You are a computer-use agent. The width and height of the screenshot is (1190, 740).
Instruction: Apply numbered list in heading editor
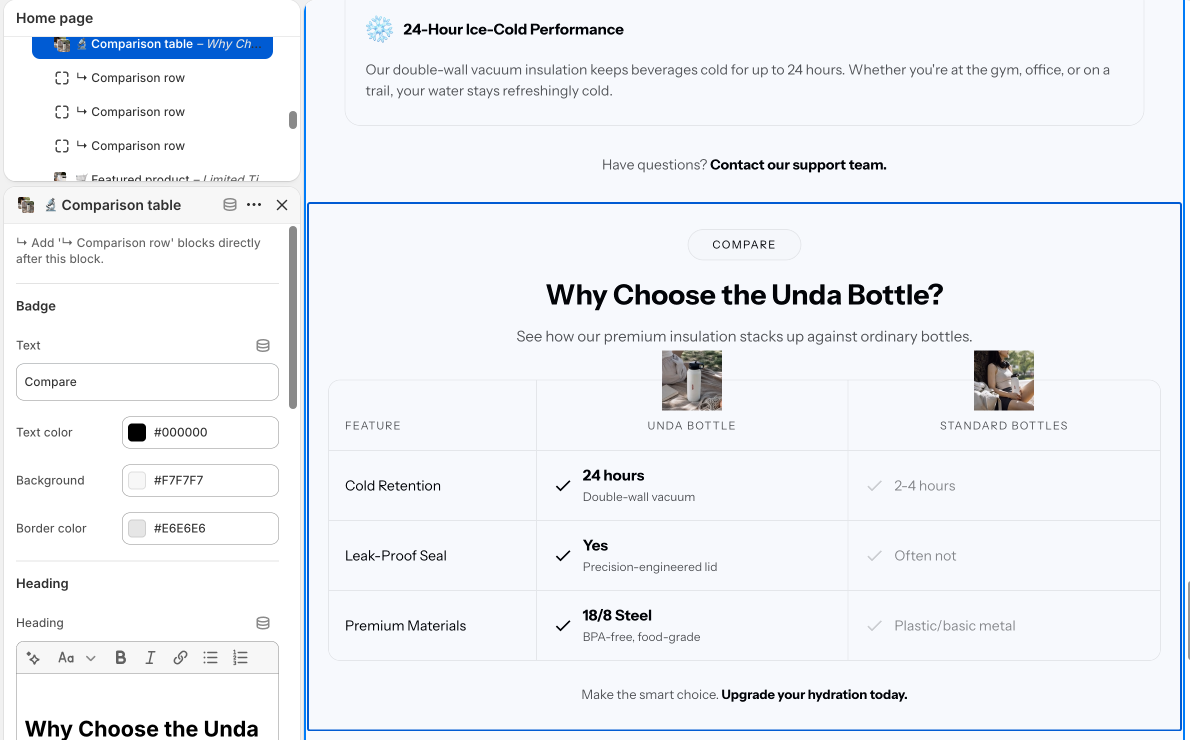click(x=240, y=658)
